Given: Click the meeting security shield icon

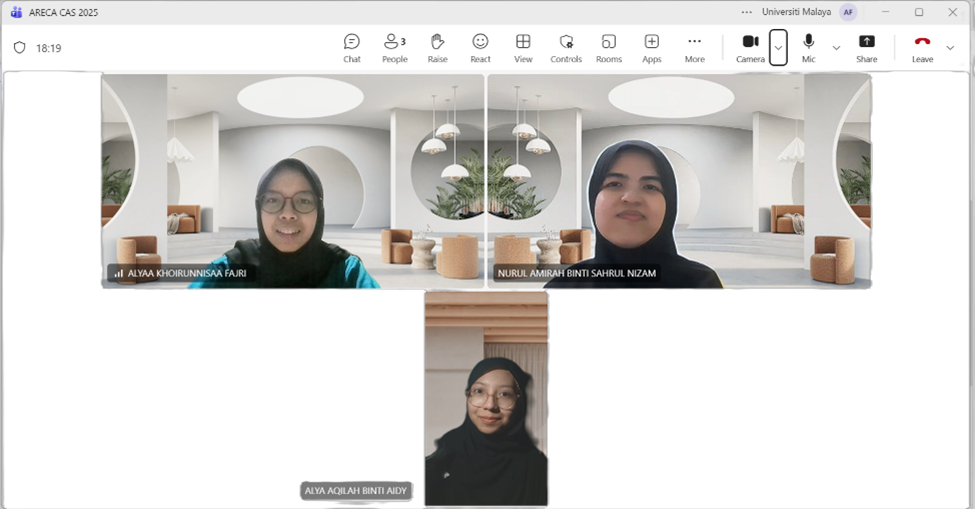Looking at the screenshot, I should click(x=20, y=48).
